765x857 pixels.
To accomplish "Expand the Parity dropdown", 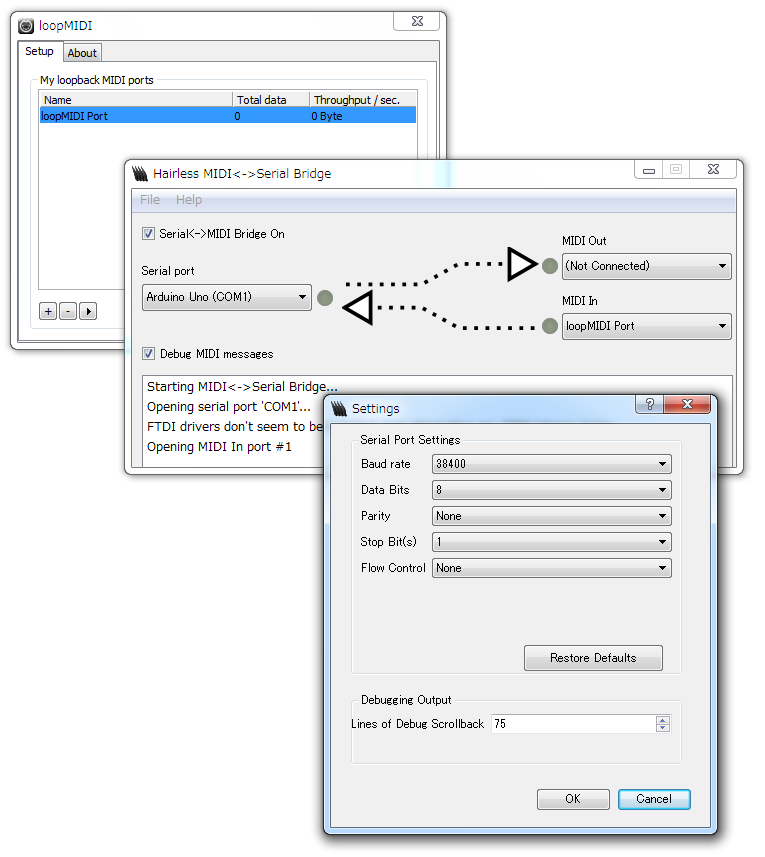I will 551,517.
